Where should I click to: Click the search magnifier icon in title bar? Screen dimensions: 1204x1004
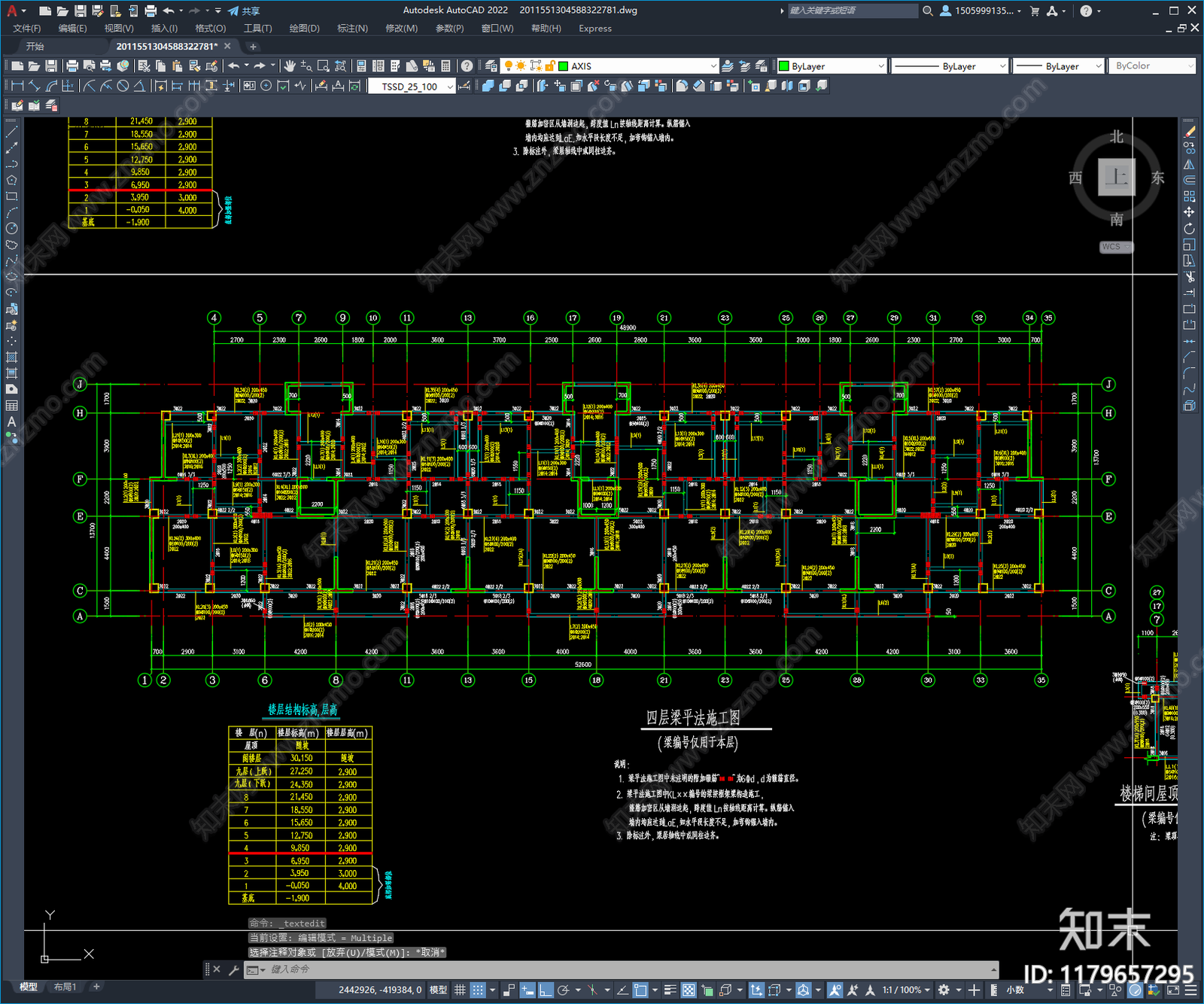pos(928,11)
